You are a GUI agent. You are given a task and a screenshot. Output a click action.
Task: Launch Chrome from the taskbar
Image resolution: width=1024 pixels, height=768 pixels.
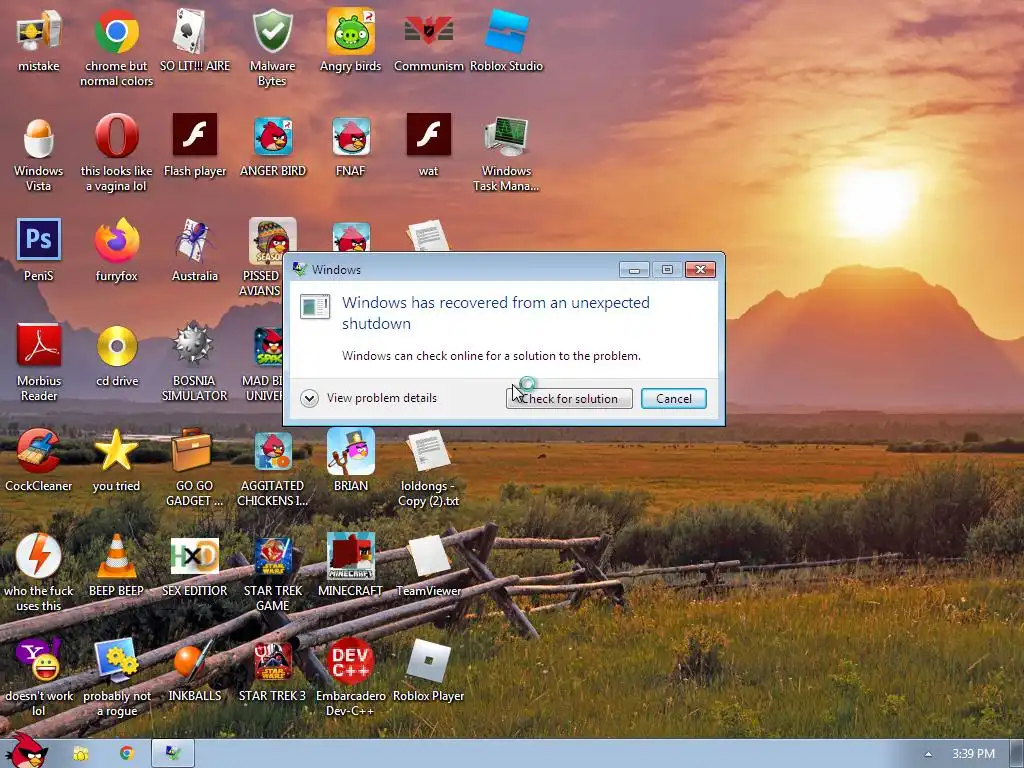[127, 754]
